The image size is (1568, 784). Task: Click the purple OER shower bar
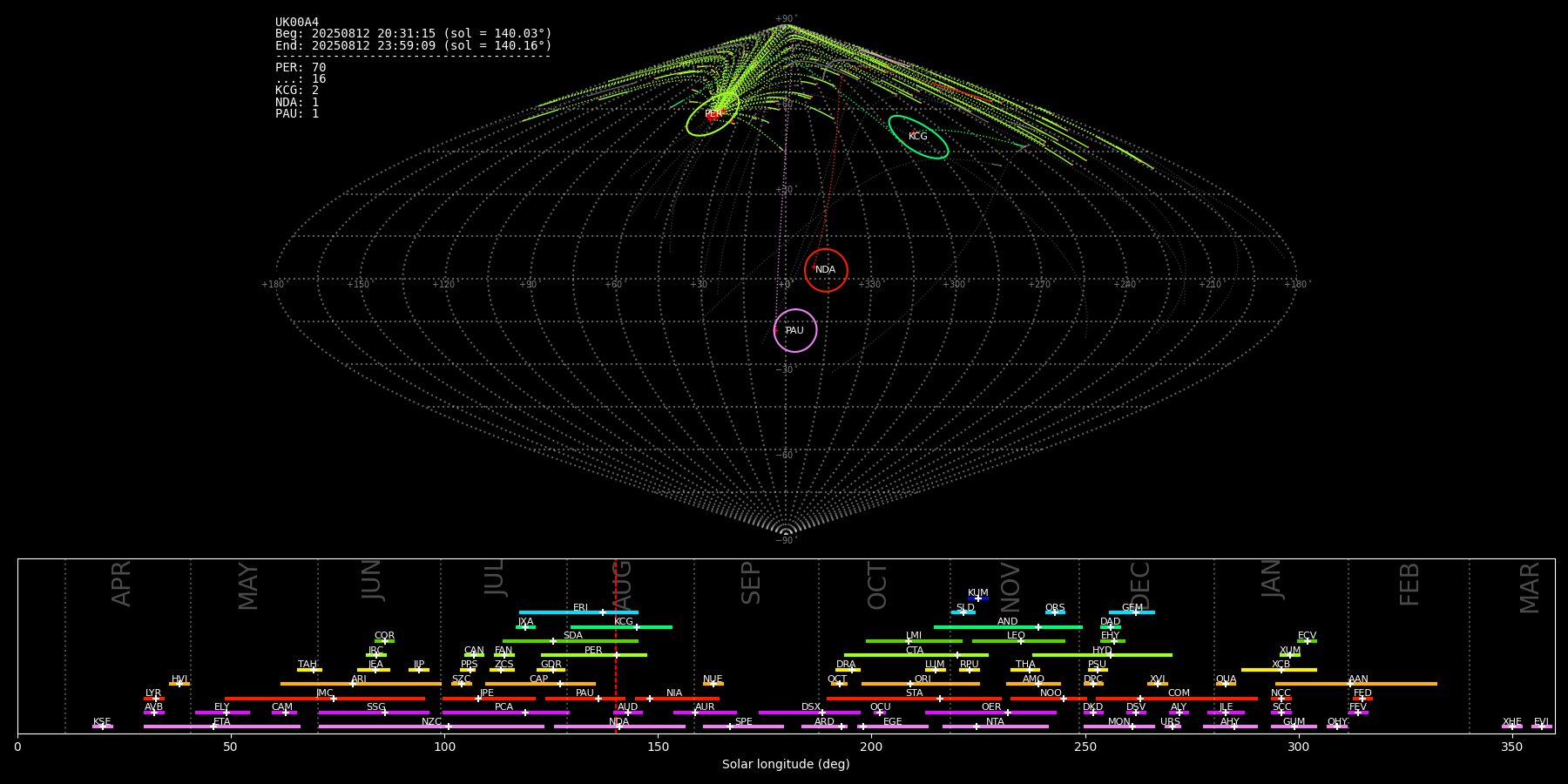tap(990, 713)
